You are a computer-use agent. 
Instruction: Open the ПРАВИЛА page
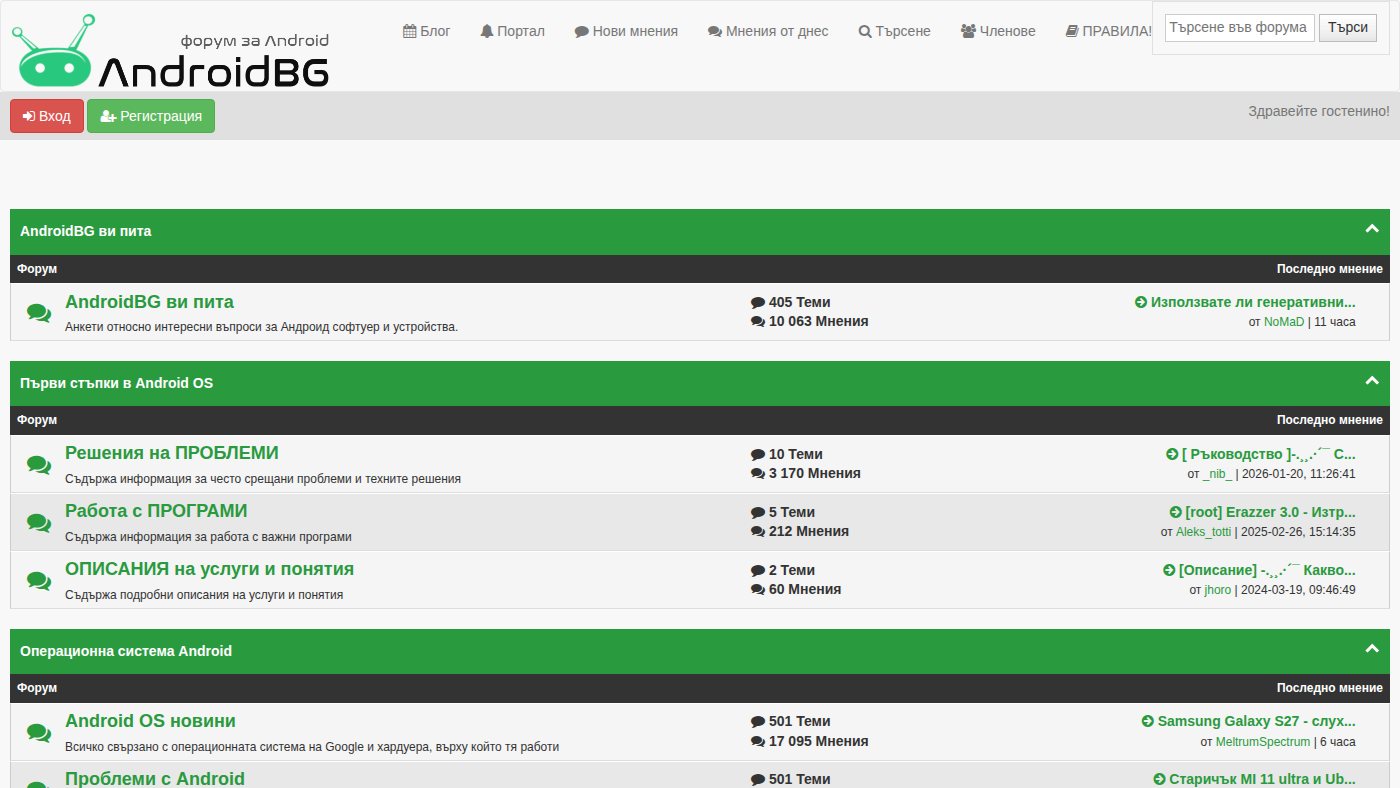point(1109,31)
